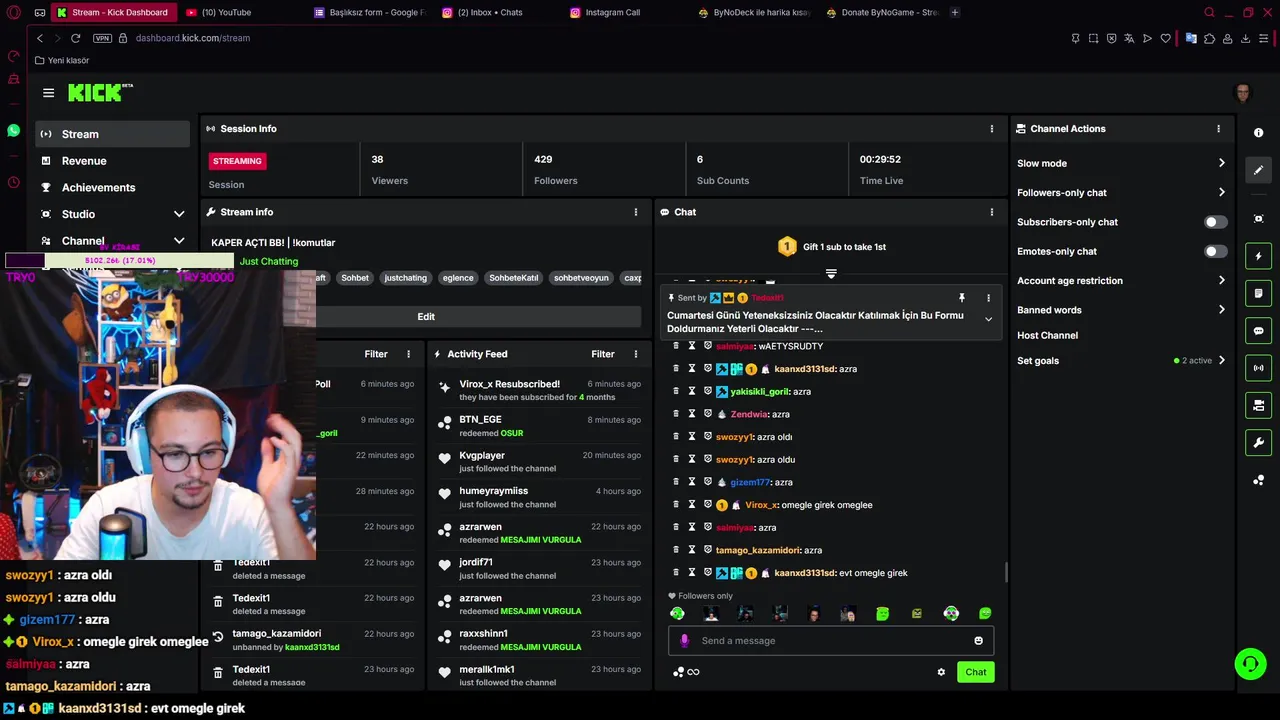
Task: Click the Host Channel action
Action: tap(1047, 336)
